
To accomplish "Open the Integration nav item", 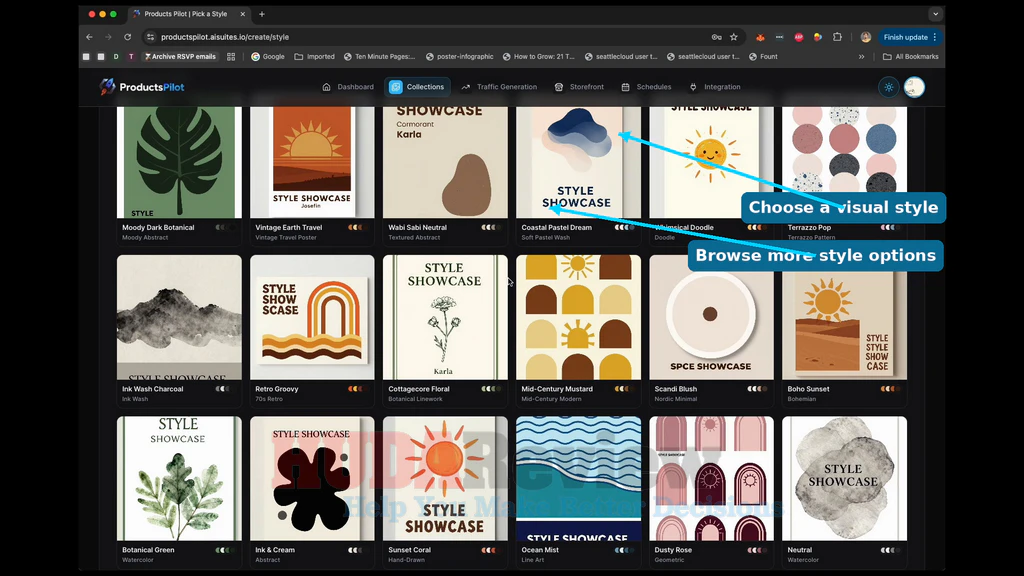I will [714, 87].
